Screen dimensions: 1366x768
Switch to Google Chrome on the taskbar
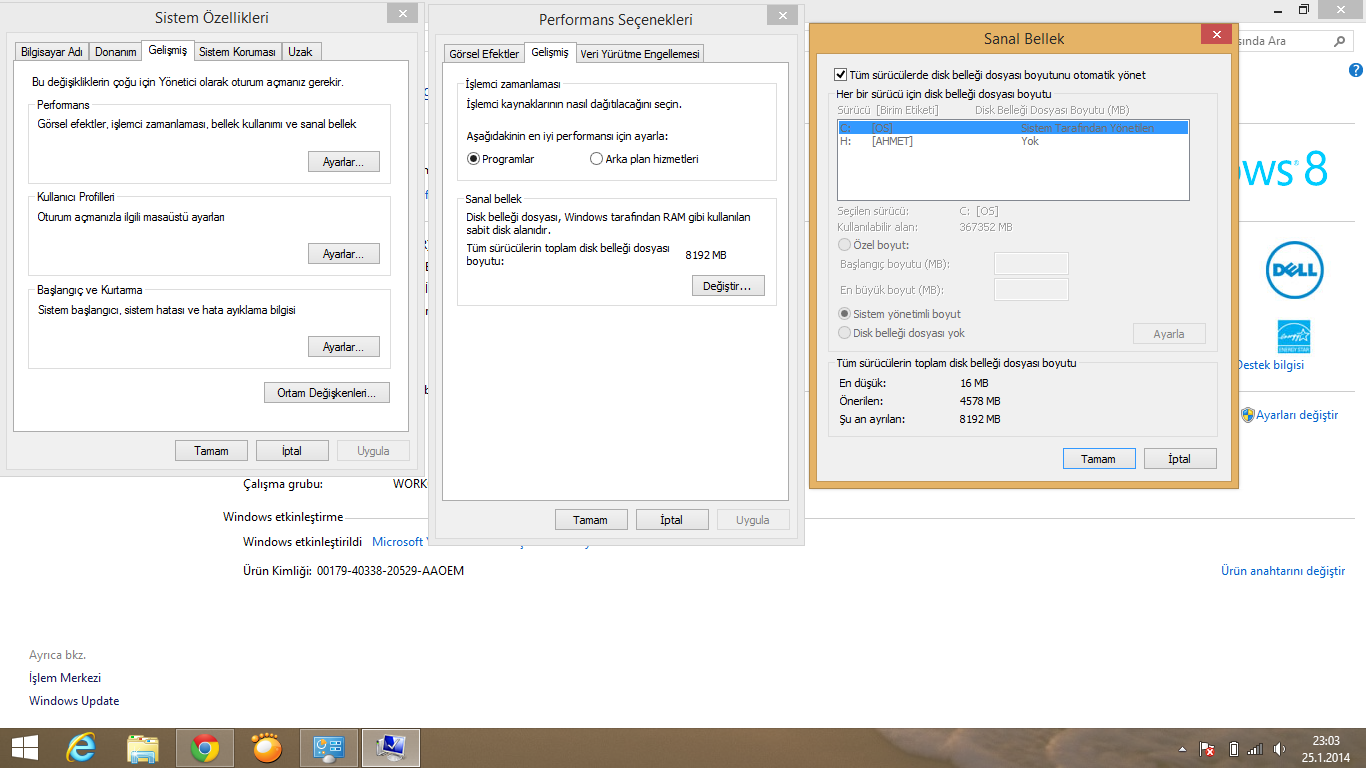click(205, 748)
